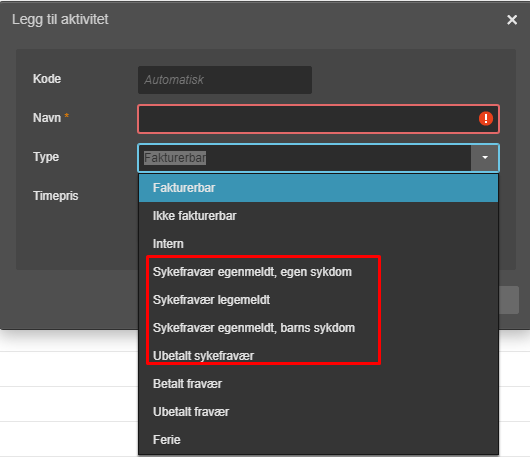This screenshot has height=457, width=530.
Task: Click the Legg til aktivitet dialog title
Action: (60, 20)
